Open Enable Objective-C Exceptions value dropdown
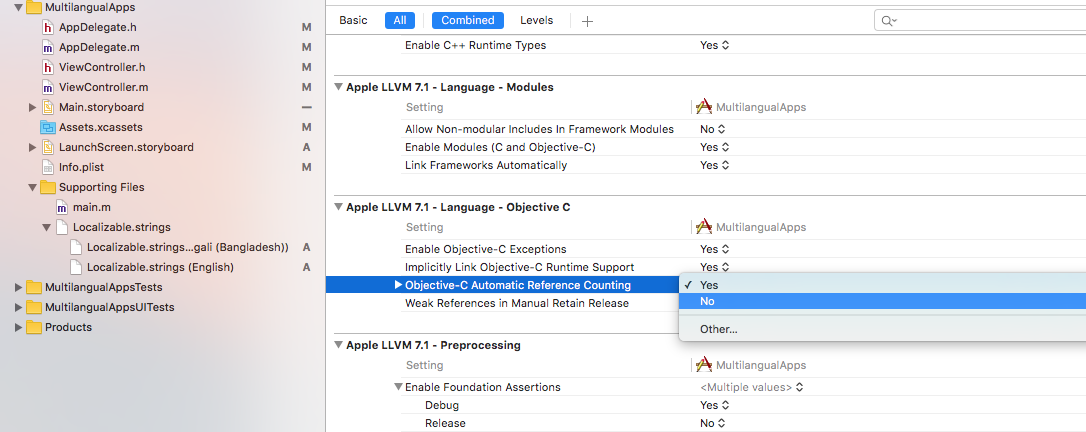 [x=715, y=249]
